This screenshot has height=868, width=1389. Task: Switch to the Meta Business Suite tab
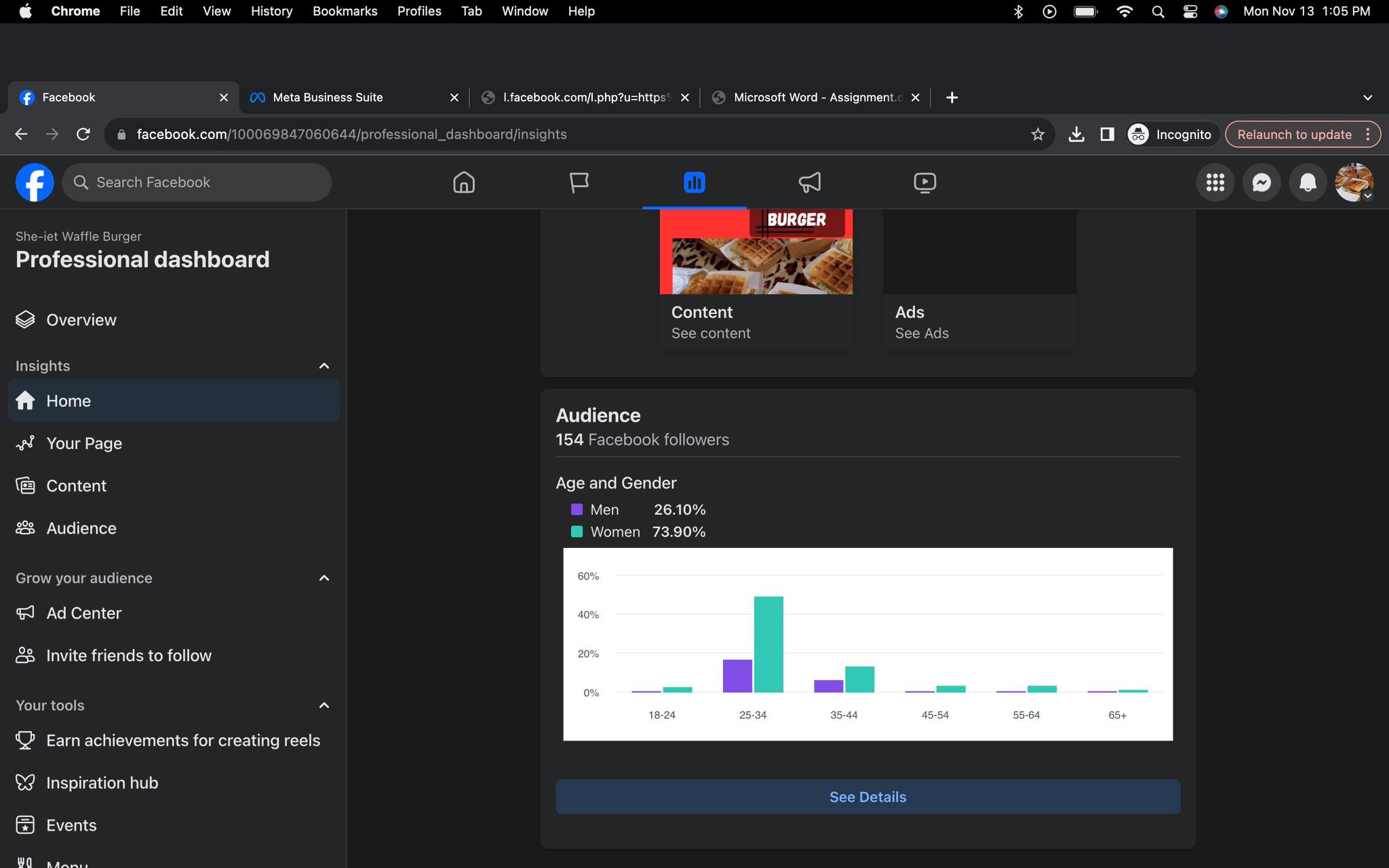click(328, 98)
